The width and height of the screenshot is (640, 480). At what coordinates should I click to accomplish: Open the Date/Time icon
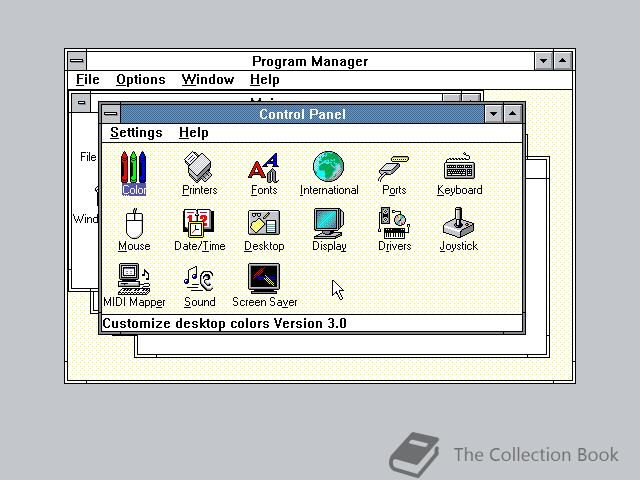pos(199,229)
